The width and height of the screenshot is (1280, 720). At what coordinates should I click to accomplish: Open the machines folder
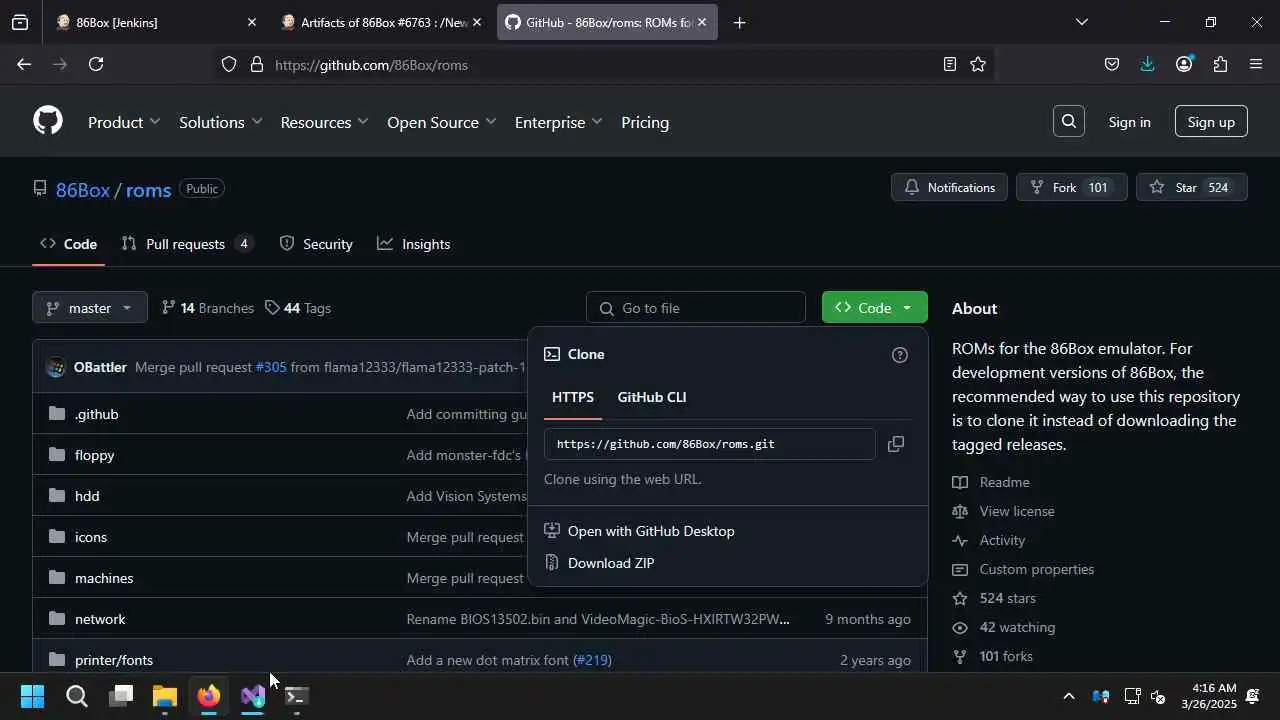coord(104,578)
